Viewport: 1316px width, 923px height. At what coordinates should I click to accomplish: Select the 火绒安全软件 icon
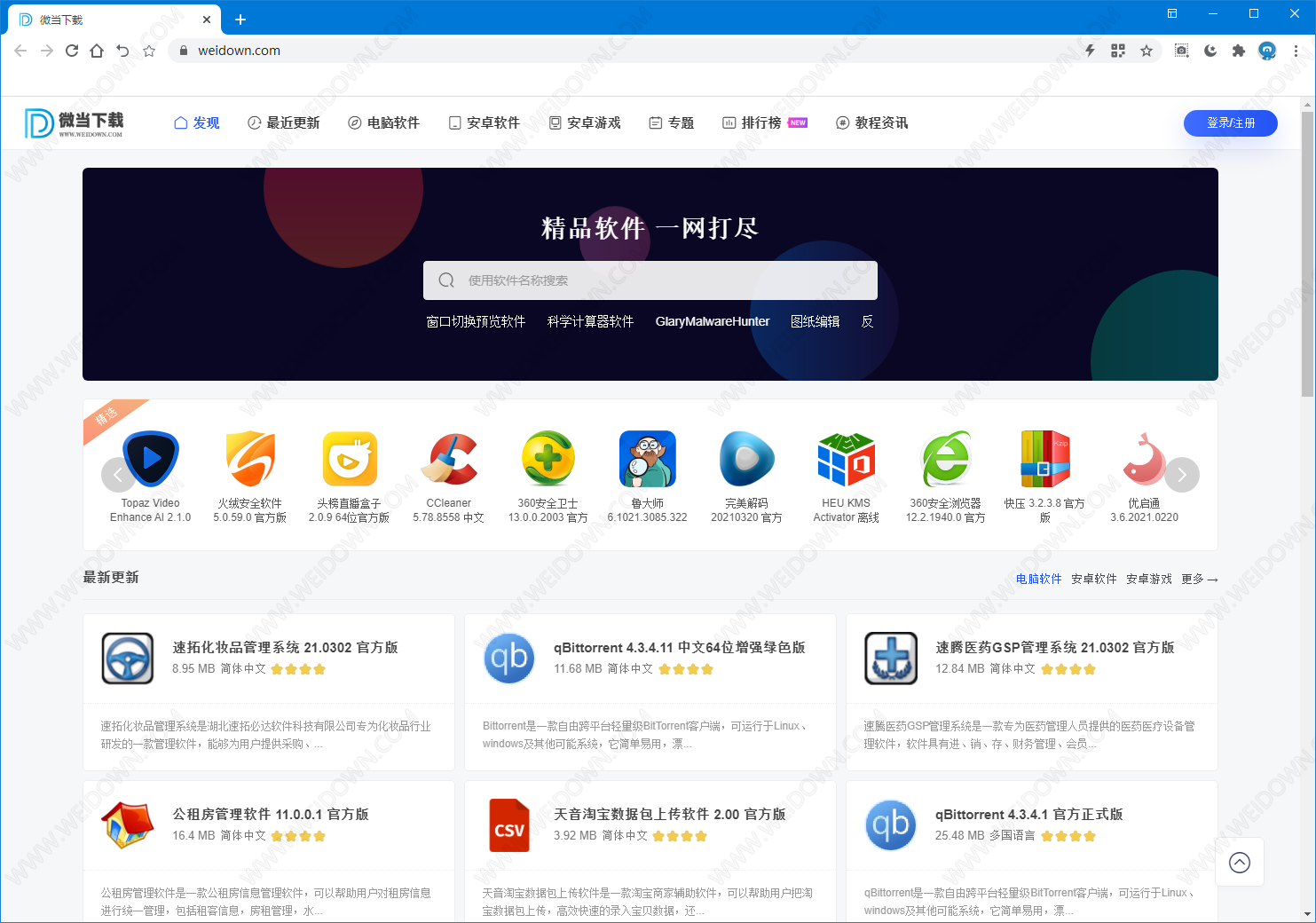tap(250, 459)
